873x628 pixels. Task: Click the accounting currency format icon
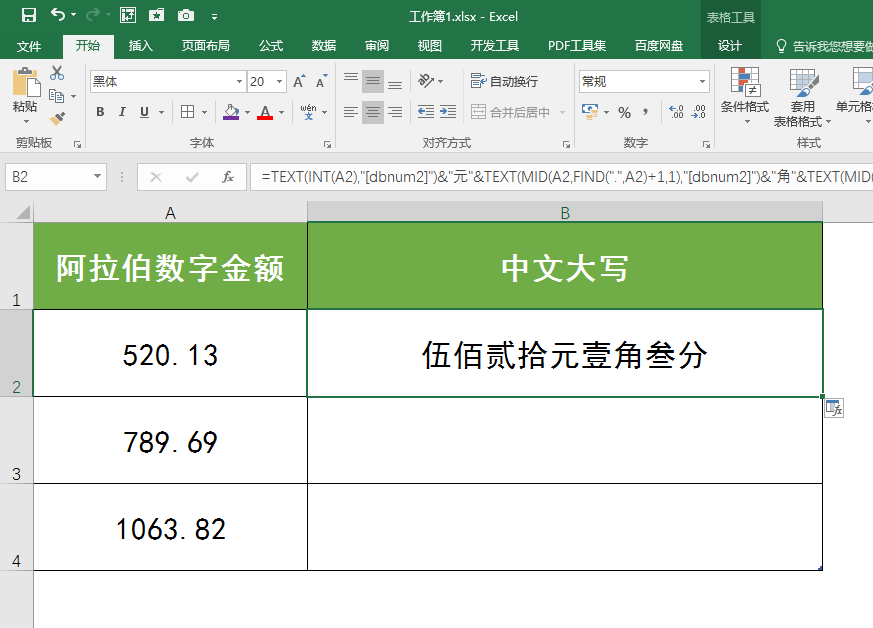click(x=590, y=111)
